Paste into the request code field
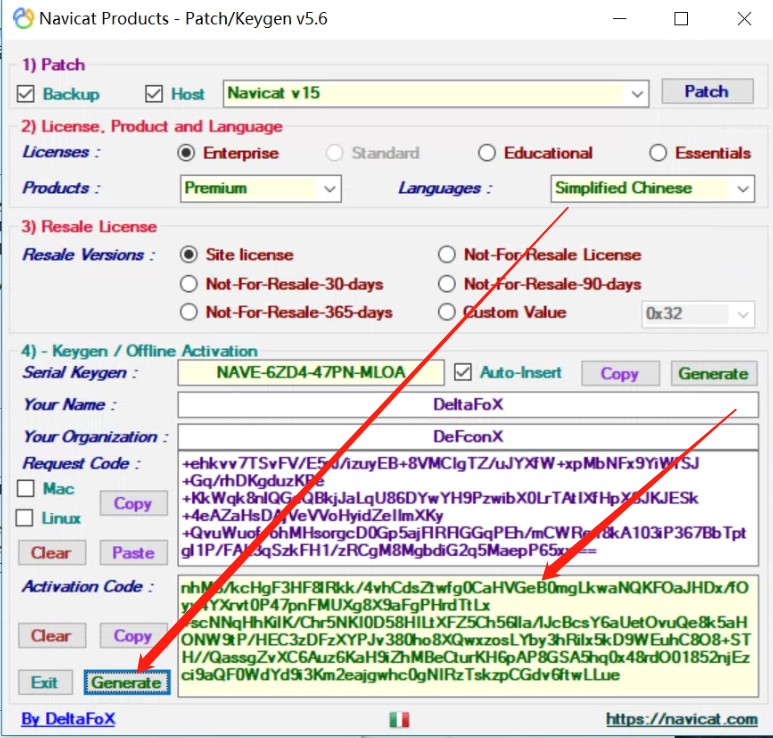The height and width of the screenshot is (738, 773). [x=133, y=553]
